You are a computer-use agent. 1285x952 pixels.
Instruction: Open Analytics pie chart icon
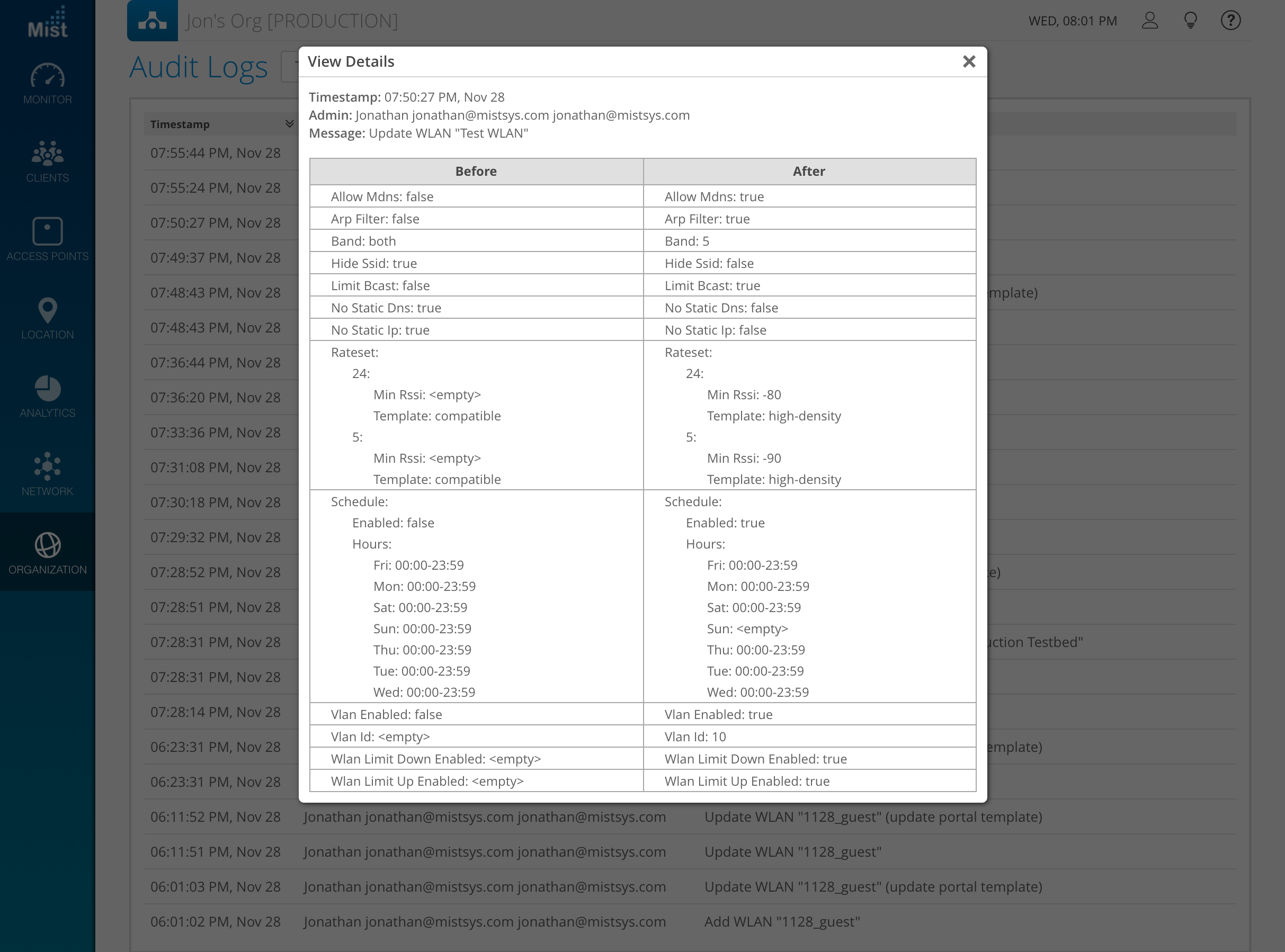click(47, 389)
